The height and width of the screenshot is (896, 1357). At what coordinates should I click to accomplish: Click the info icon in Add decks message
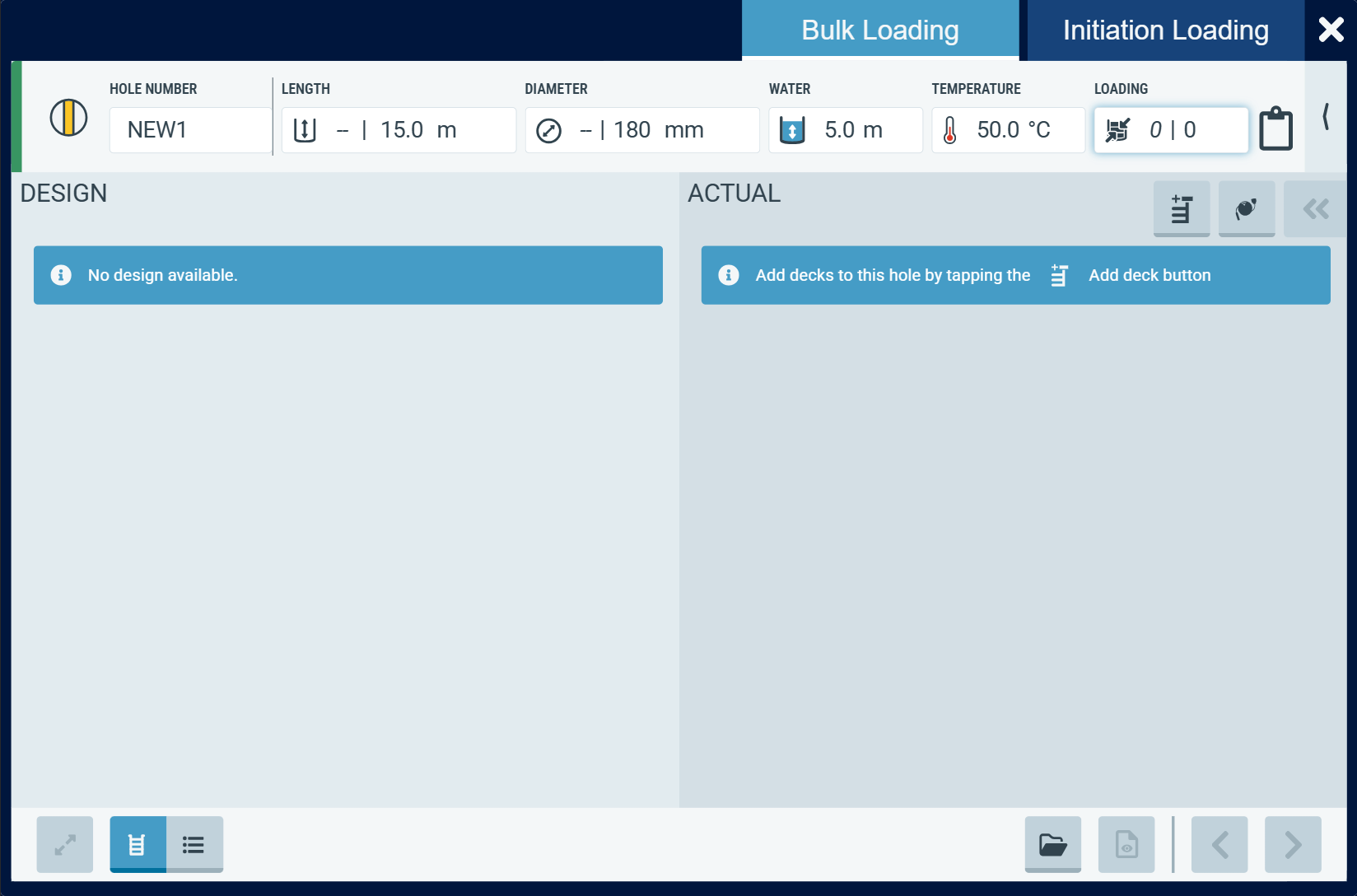(x=729, y=275)
